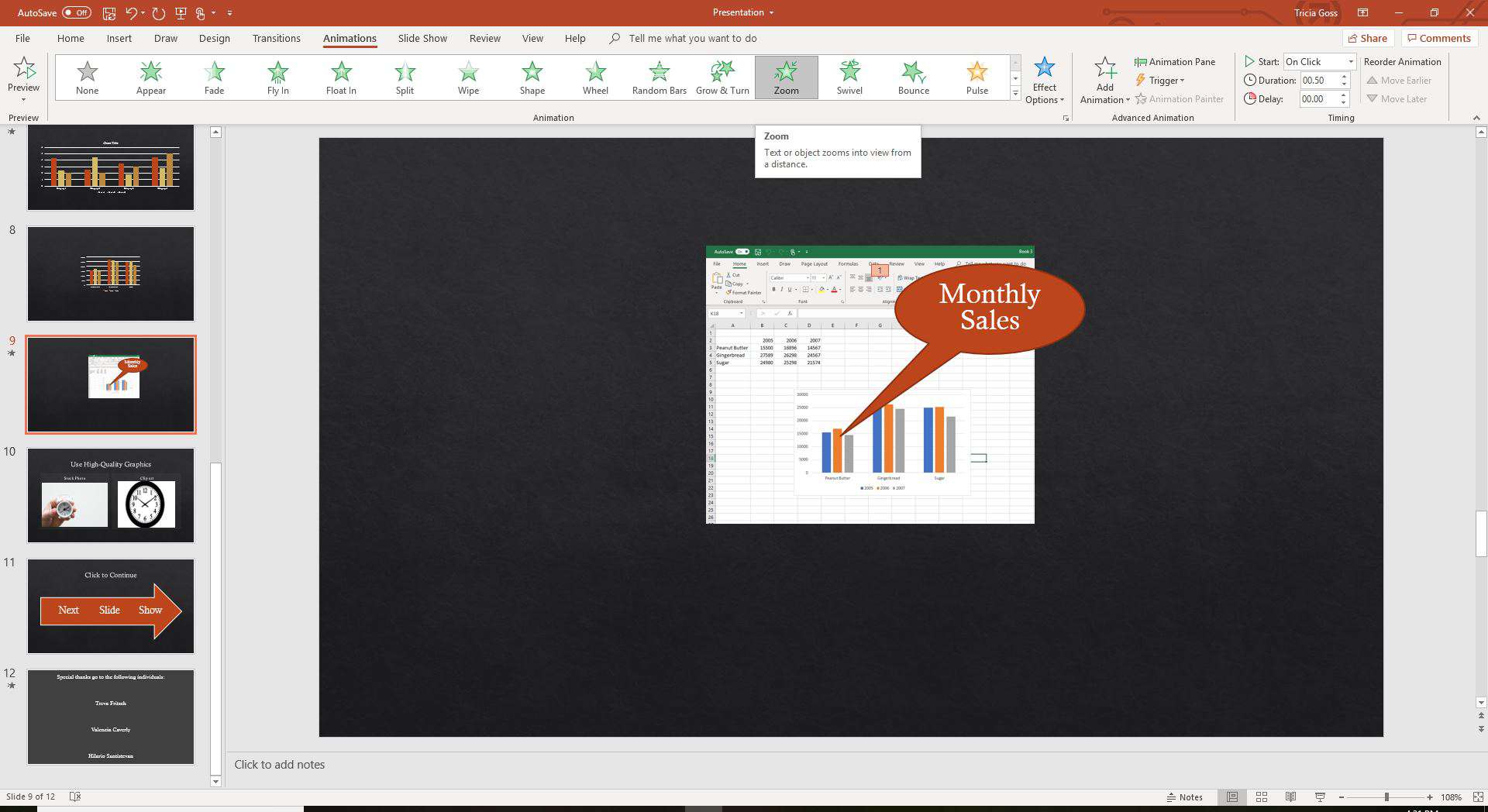Screen dimensions: 1488x812
Task: Customize Quick Access Toolbar dropdown
Action: pyautogui.click(x=229, y=13)
